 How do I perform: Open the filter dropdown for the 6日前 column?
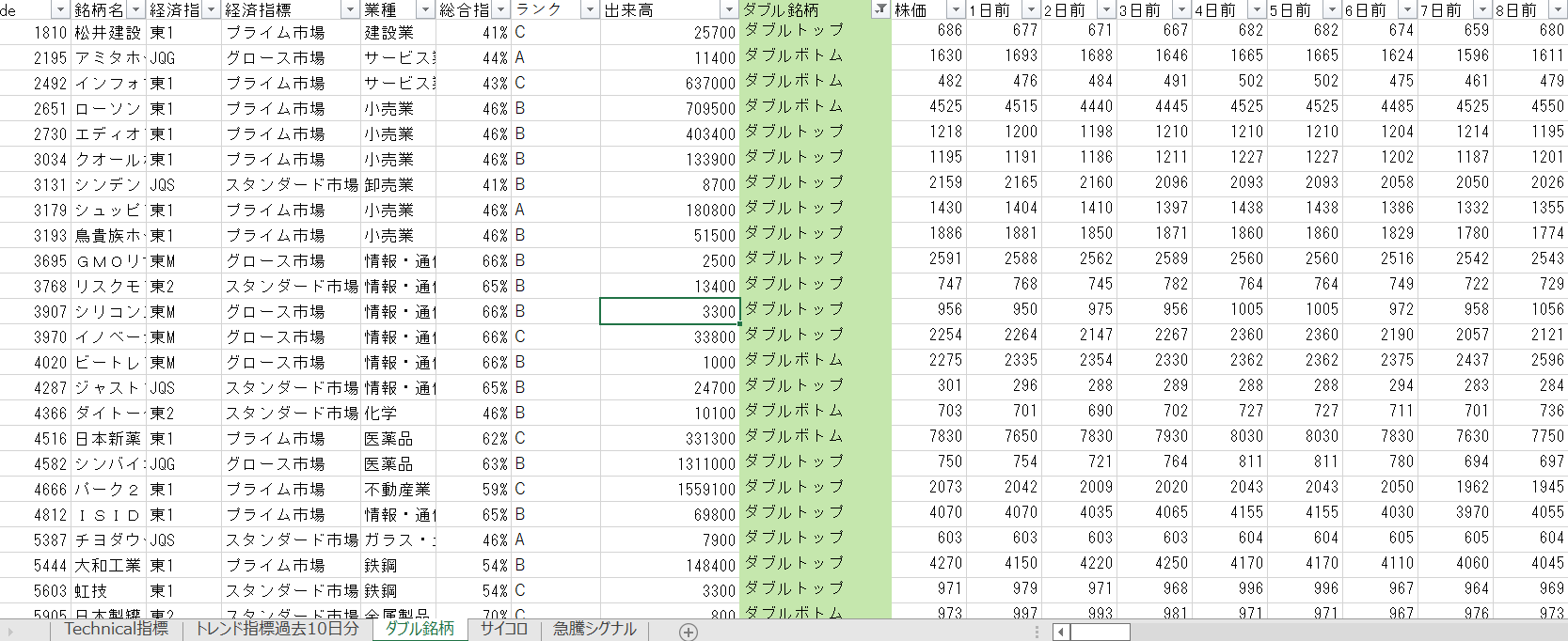[x=1407, y=9]
